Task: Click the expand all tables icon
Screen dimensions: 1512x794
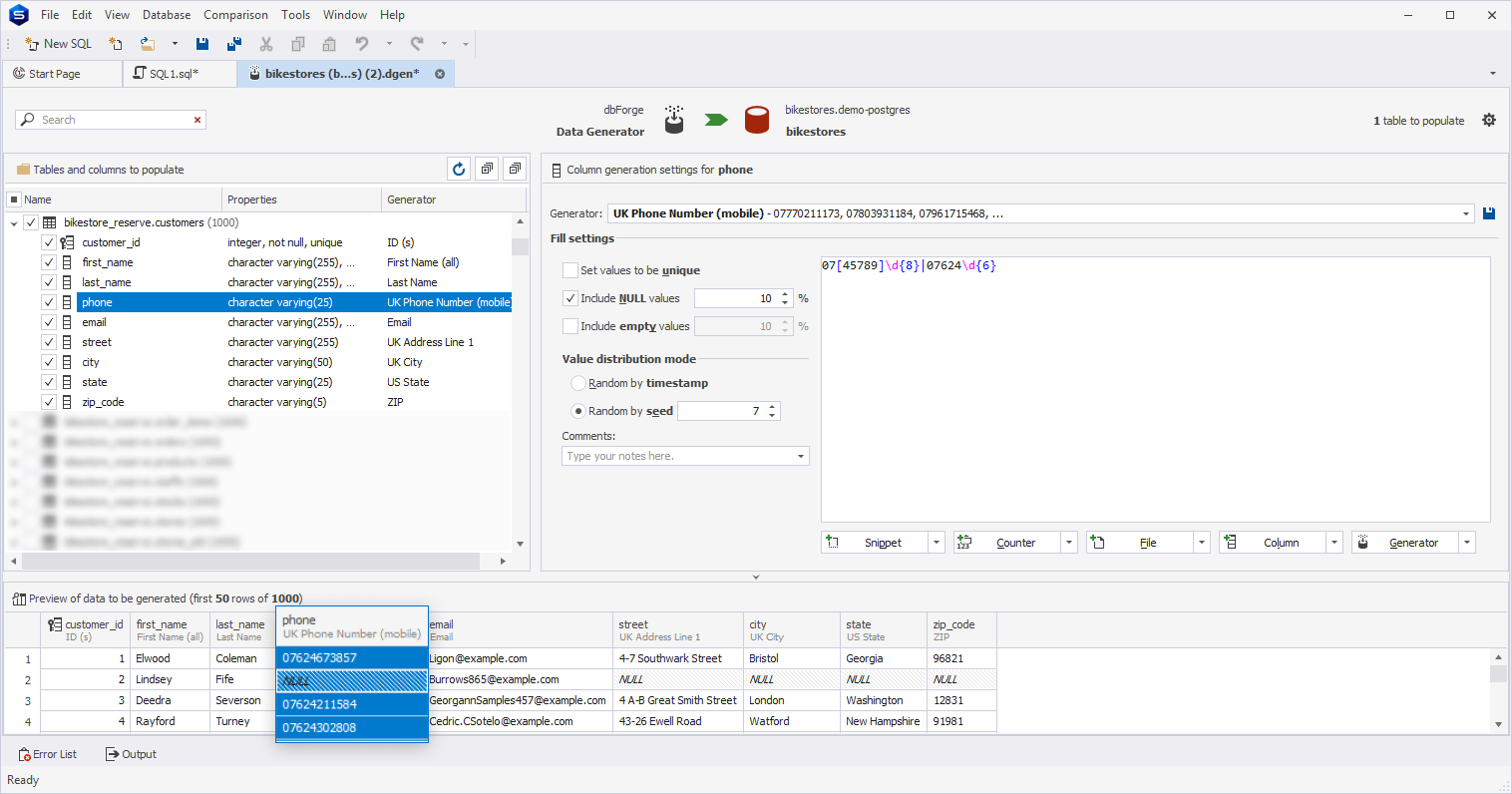Action: tap(487, 170)
